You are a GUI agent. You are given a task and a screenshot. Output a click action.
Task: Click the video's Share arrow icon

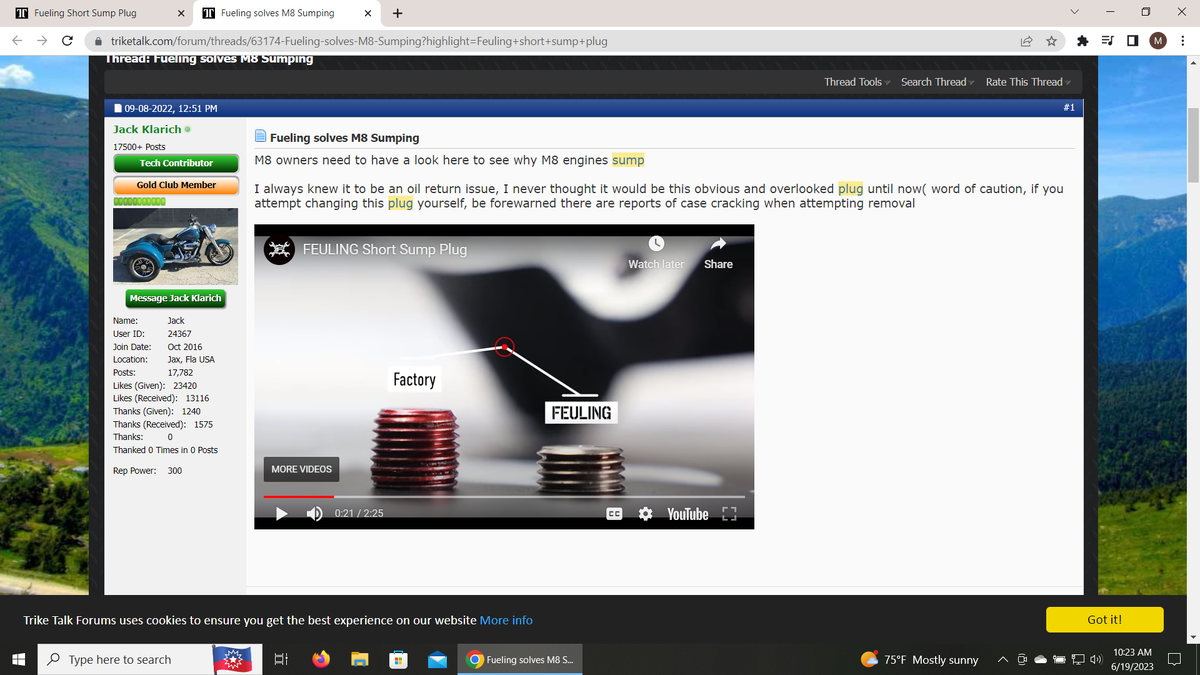(x=718, y=243)
